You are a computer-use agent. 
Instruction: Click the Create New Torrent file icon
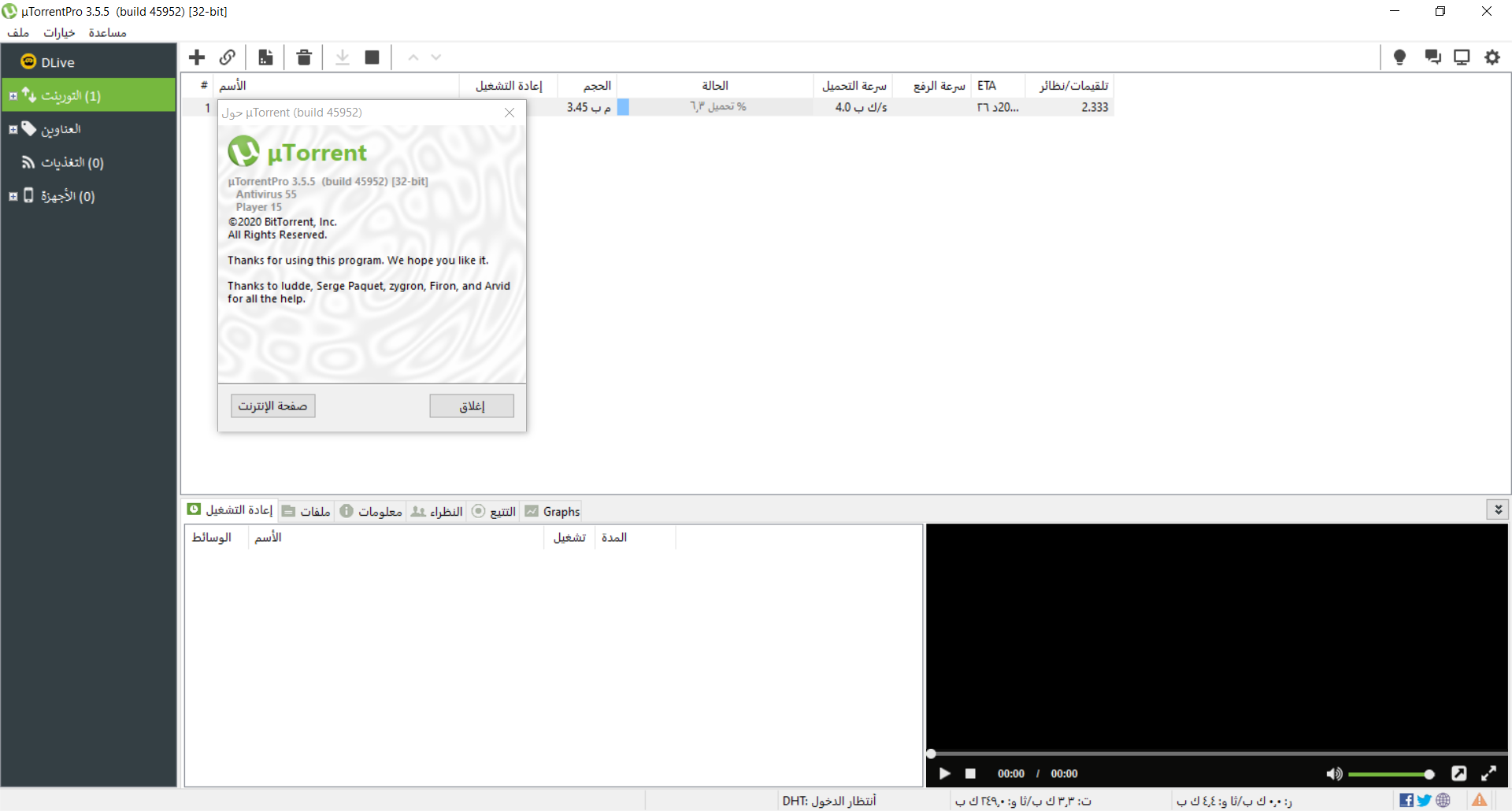pyautogui.click(x=265, y=57)
